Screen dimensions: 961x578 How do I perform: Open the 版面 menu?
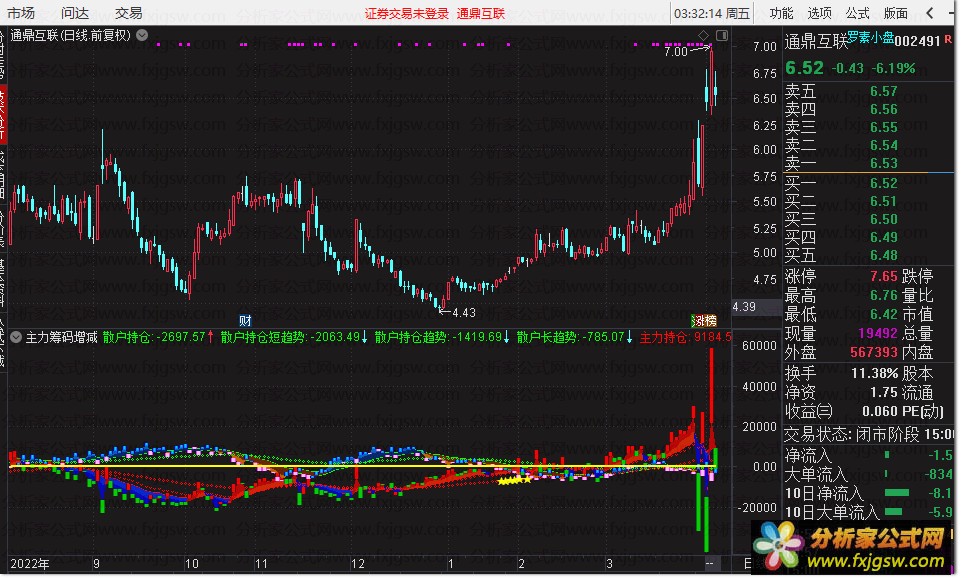tap(895, 13)
